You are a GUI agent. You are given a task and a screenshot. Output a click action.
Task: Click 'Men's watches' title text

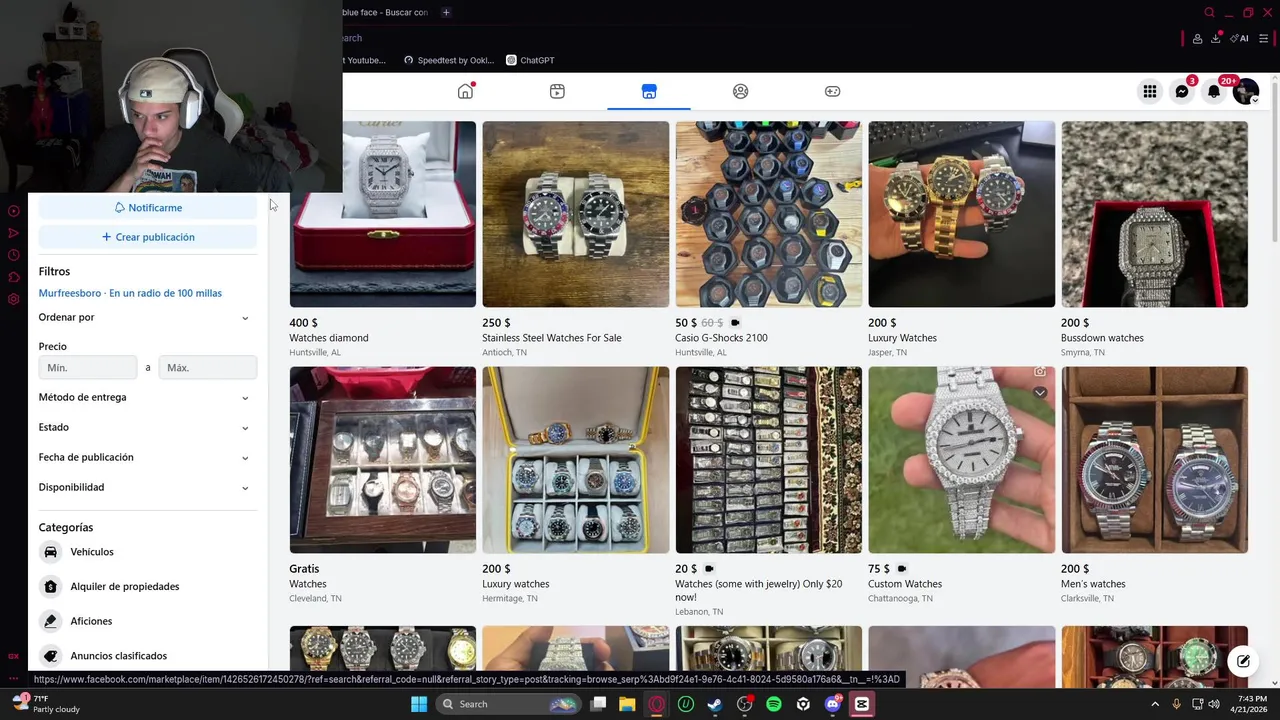tap(1093, 584)
